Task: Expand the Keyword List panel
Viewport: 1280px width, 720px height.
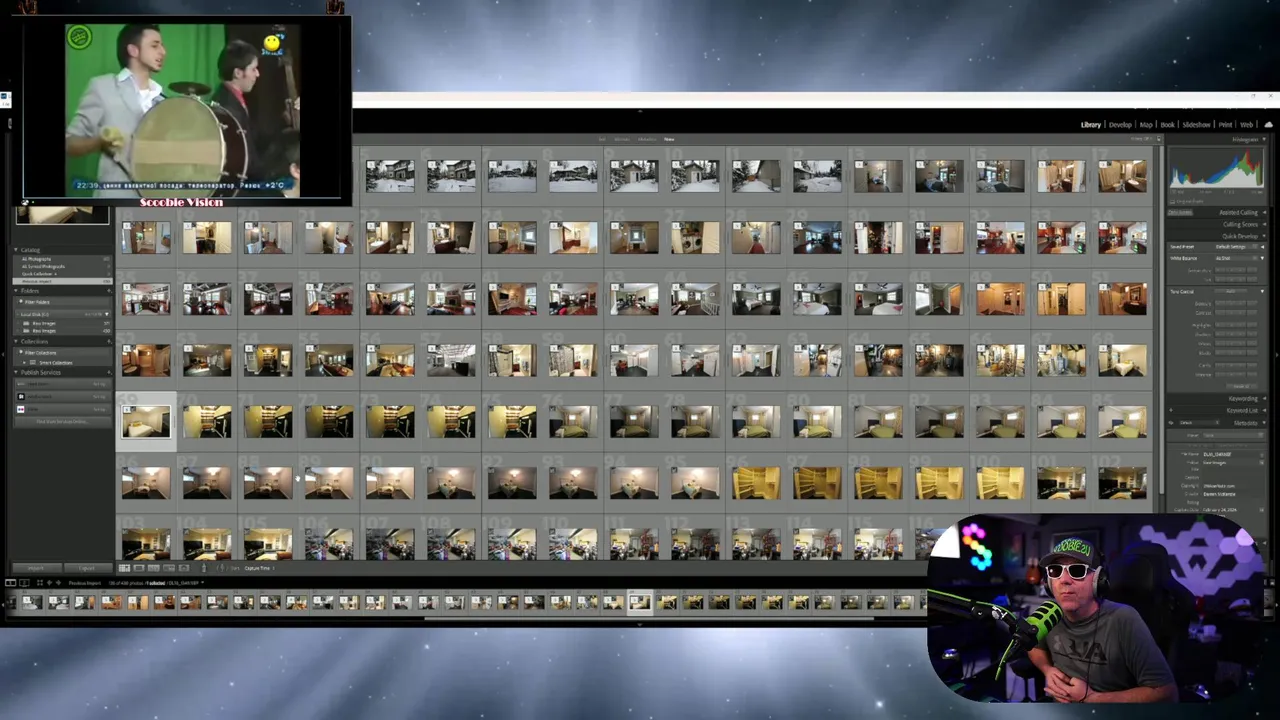Action: pyautogui.click(x=1264, y=410)
